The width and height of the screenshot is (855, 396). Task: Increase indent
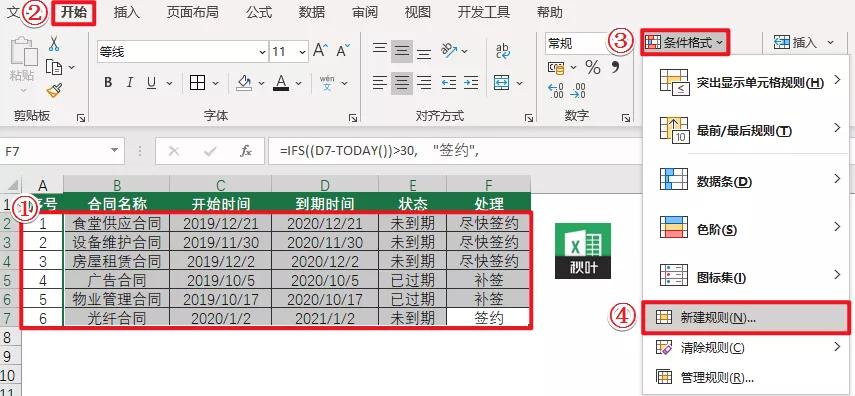tap(471, 83)
